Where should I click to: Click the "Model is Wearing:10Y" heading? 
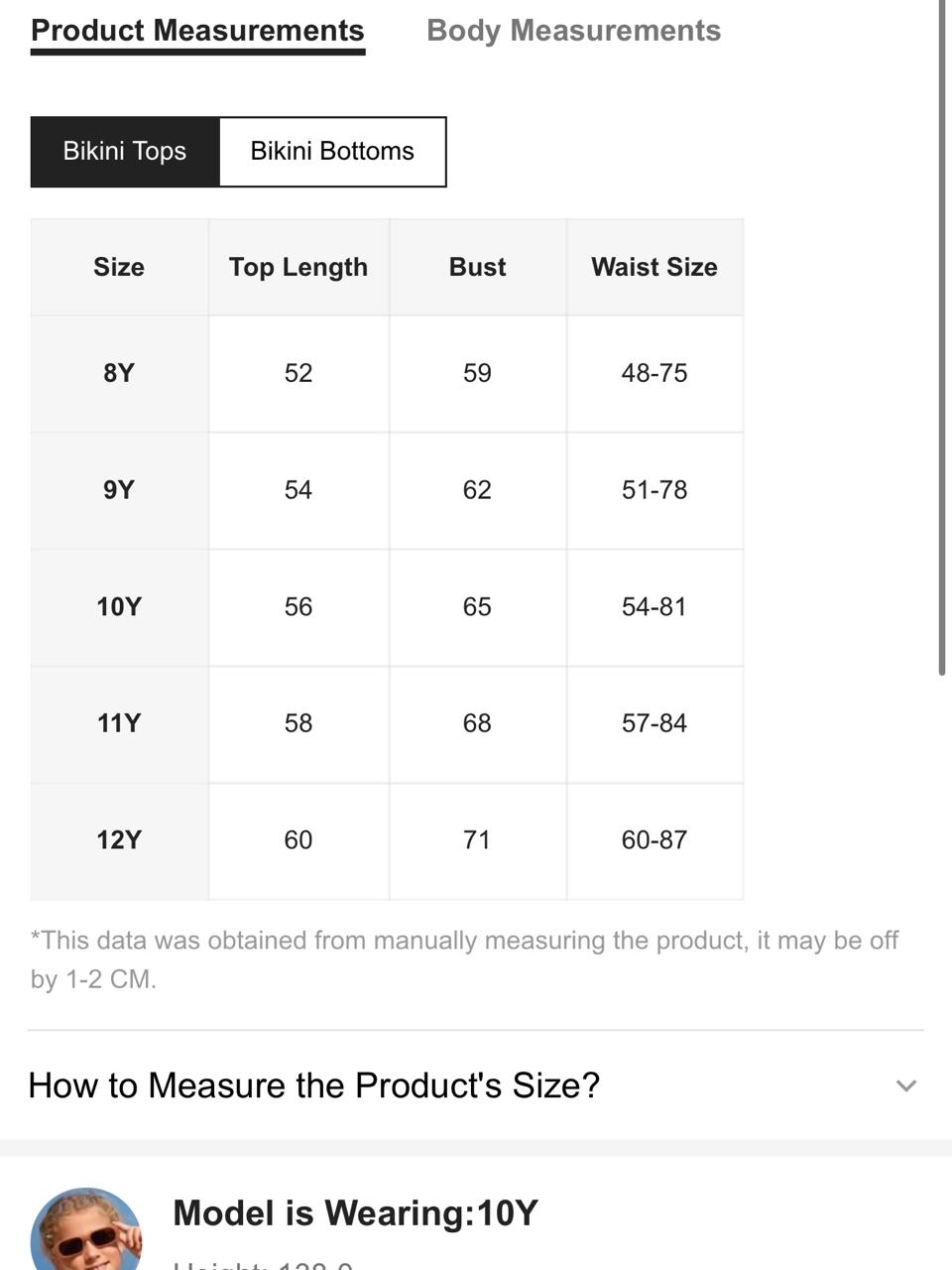pyautogui.click(x=355, y=1213)
